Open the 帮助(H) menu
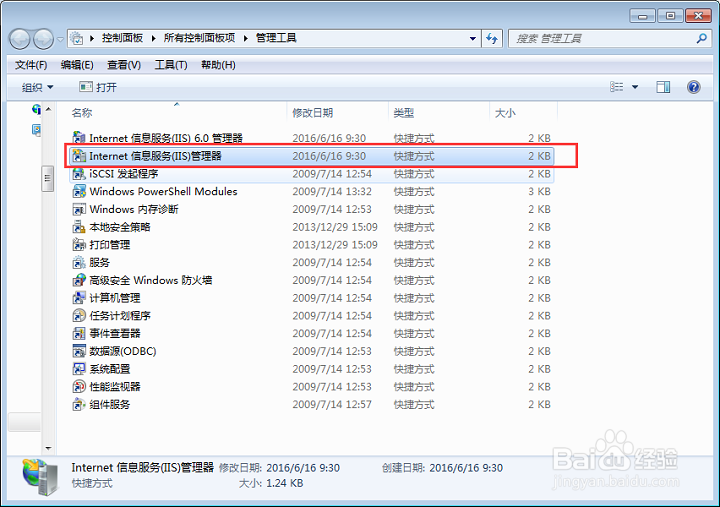 click(x=218, y=65)
